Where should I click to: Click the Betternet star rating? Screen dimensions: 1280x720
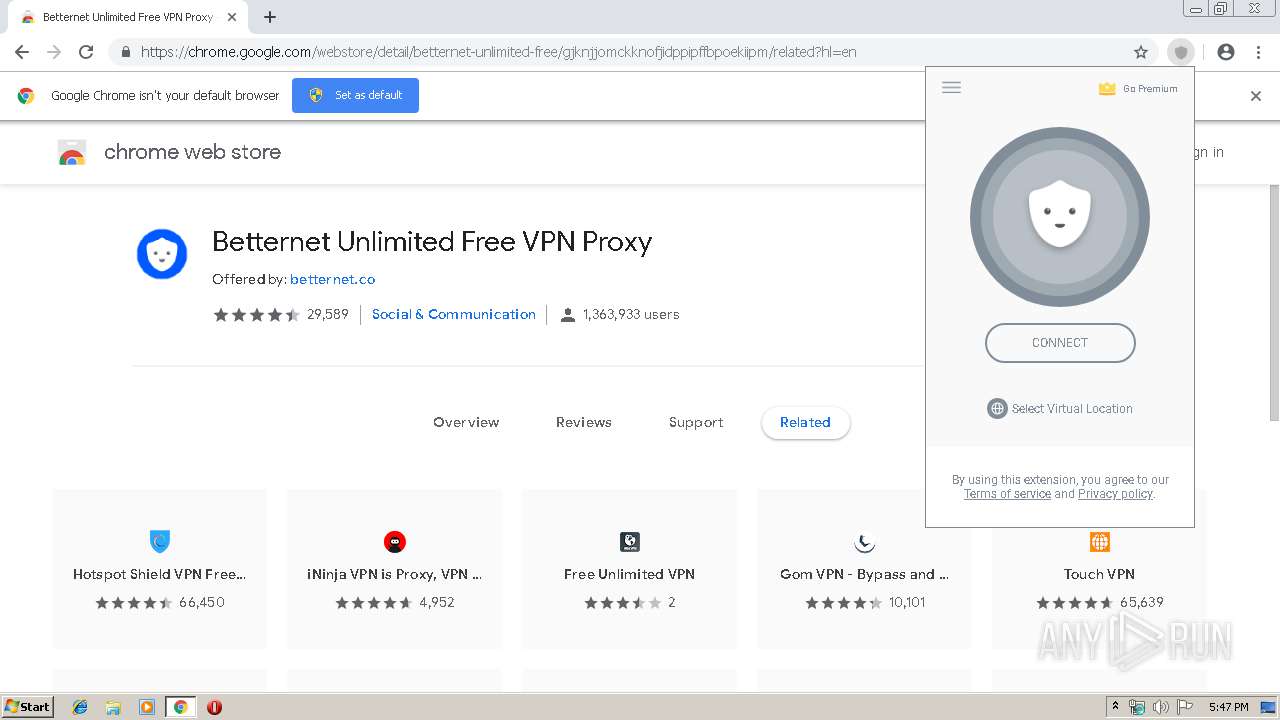coord(256,314)
